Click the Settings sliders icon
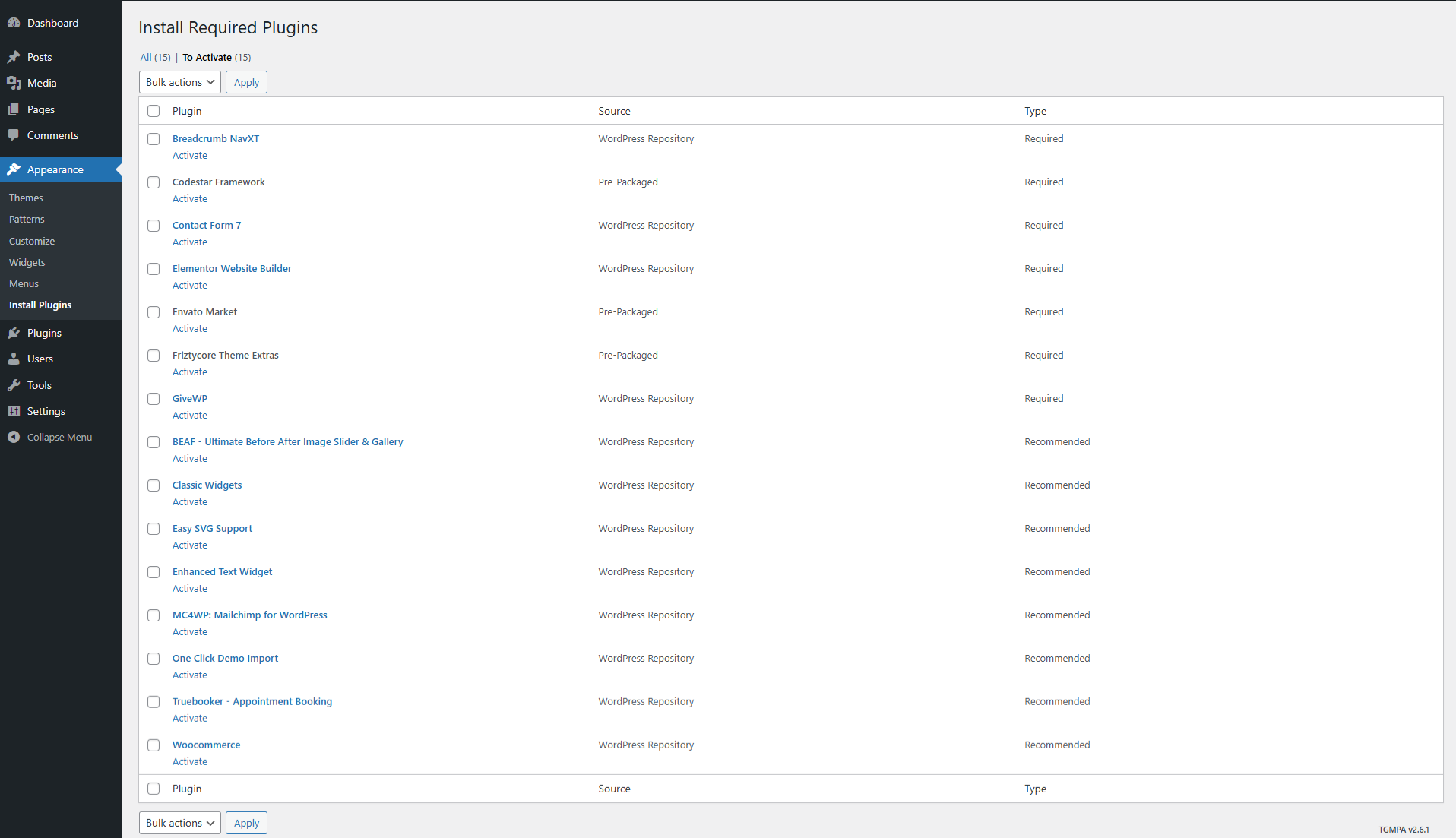Screen dimensions: 1456x838 click(14, 411)
